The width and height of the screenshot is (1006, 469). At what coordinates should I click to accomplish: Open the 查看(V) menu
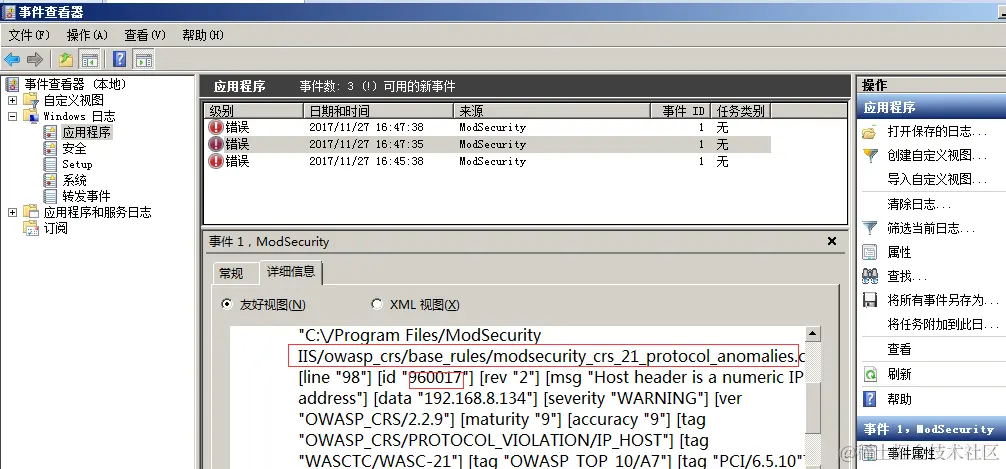[145, 35]
